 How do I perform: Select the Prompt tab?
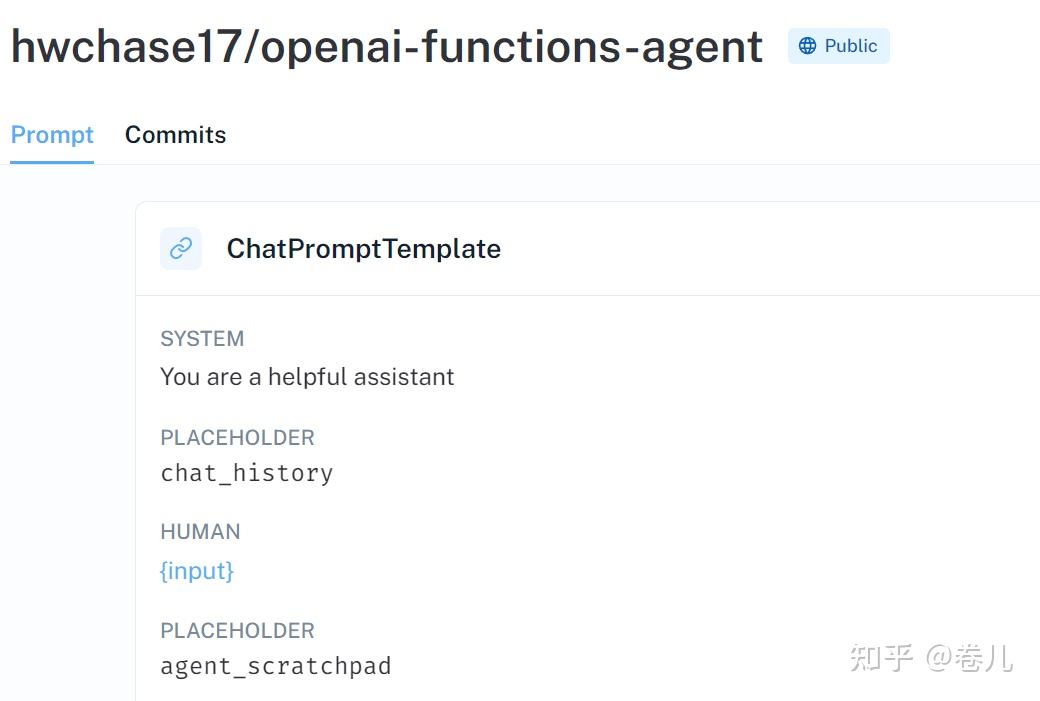(x=52, y=135)
